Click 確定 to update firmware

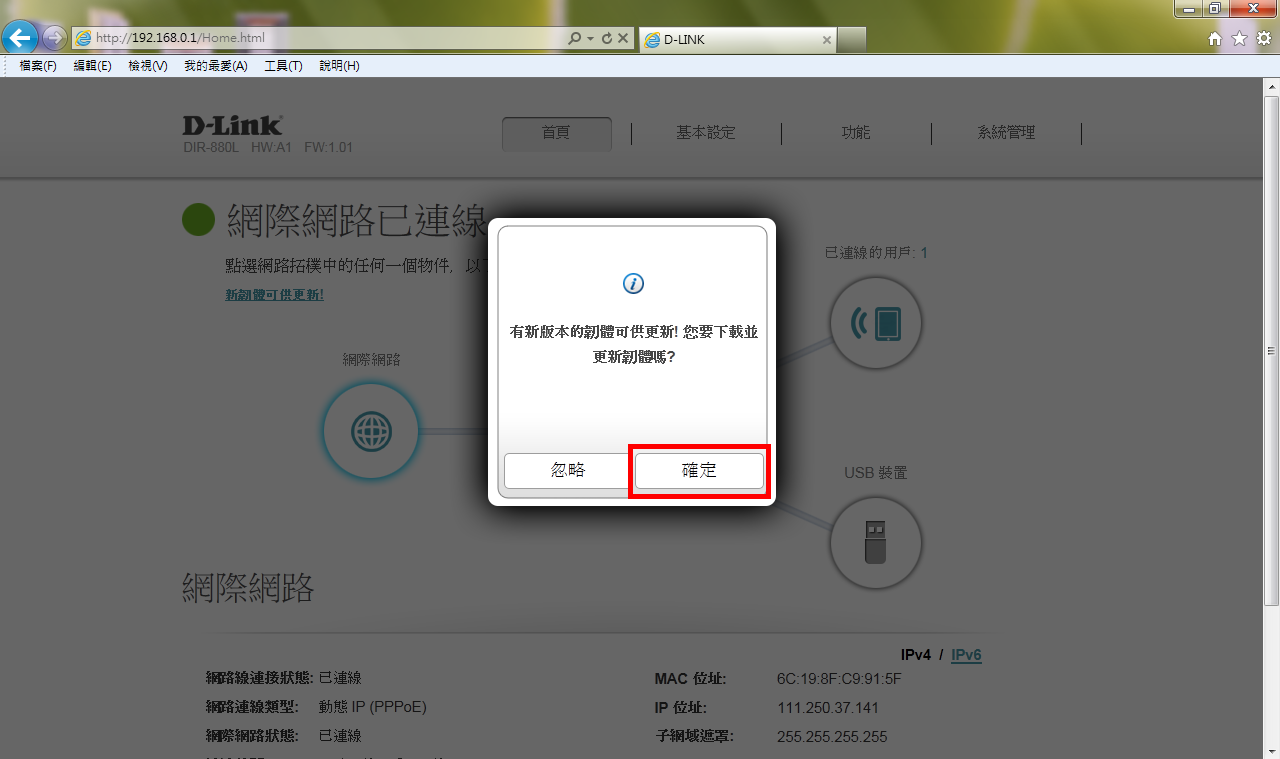pos(699,471)
